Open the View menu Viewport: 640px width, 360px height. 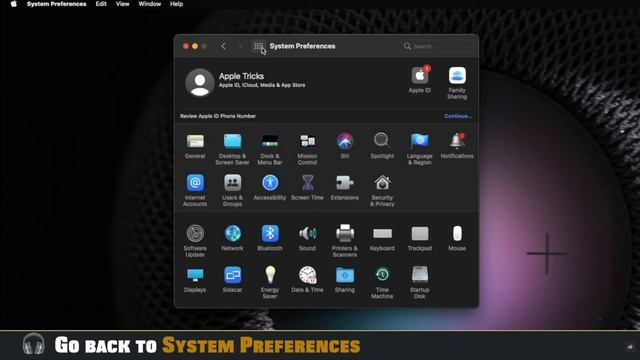tap(122, 4)
